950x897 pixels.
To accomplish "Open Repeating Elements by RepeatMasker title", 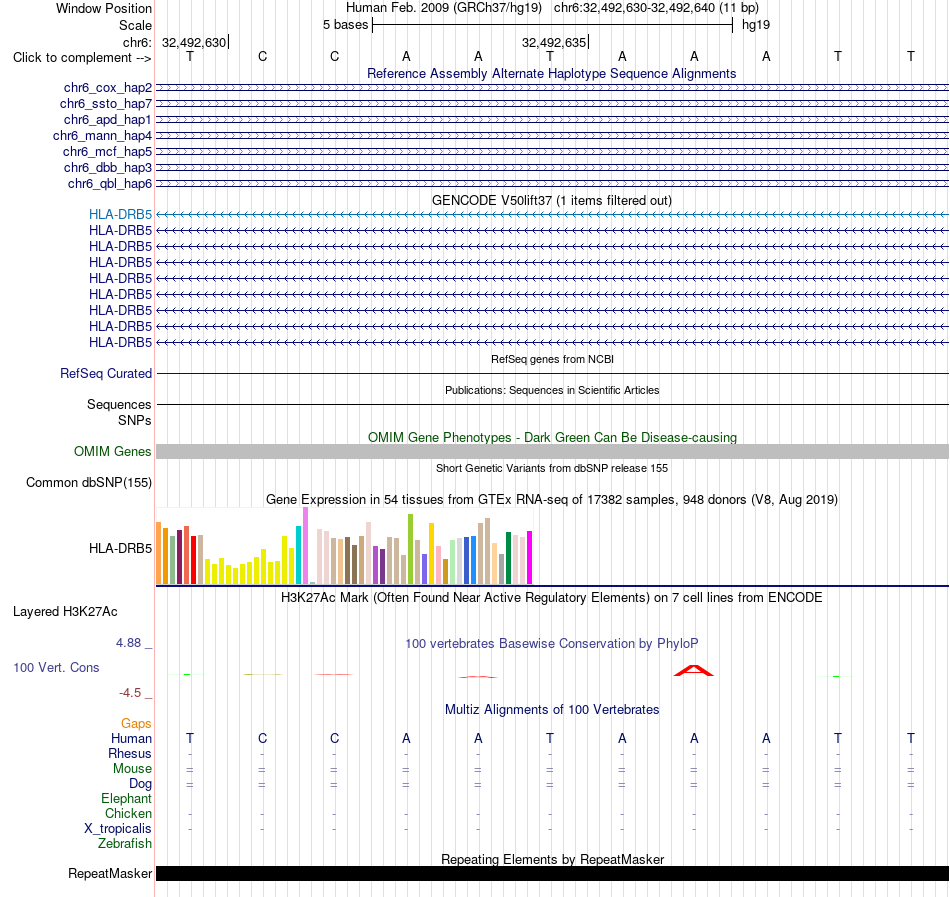I will (x=553, y=859).
